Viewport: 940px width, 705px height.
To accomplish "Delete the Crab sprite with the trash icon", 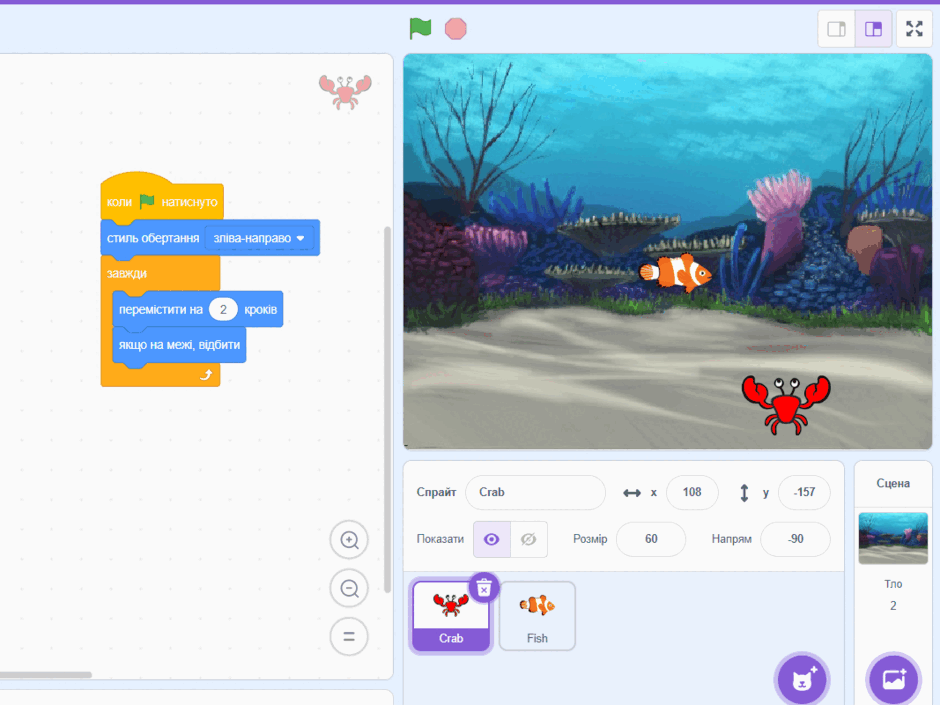I will (x=484, y=588).
